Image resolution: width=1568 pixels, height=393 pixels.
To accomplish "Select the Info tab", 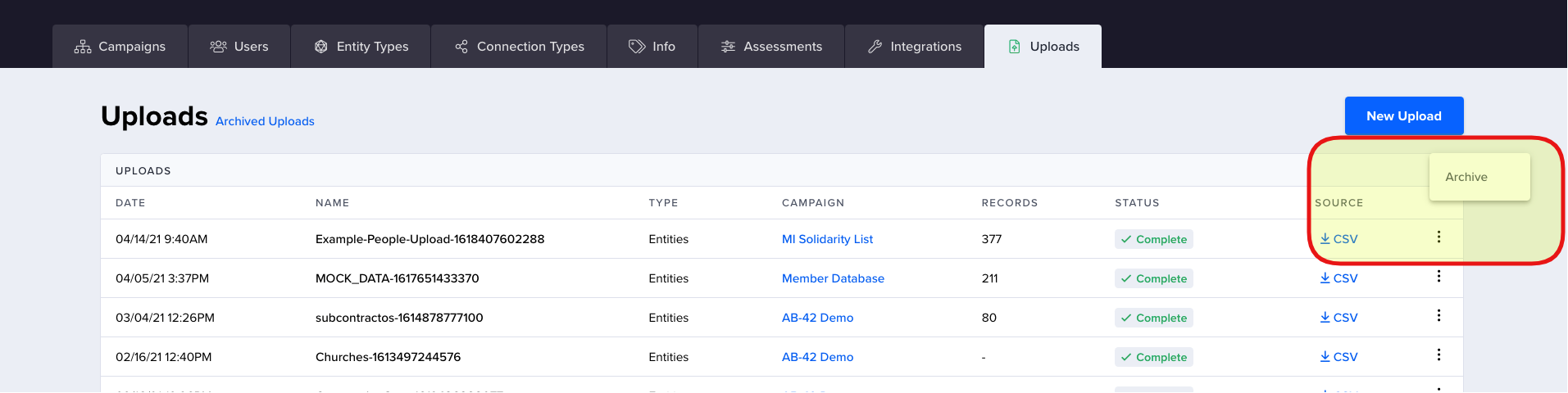I will tap(652, 47).
